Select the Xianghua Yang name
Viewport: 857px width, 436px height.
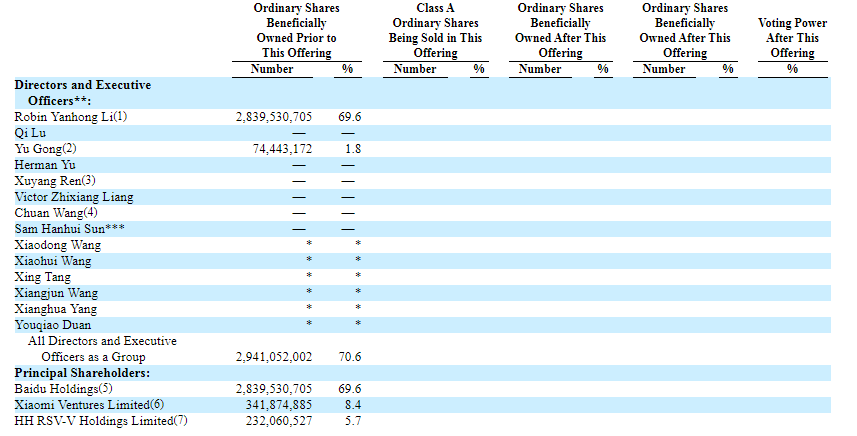55,309
